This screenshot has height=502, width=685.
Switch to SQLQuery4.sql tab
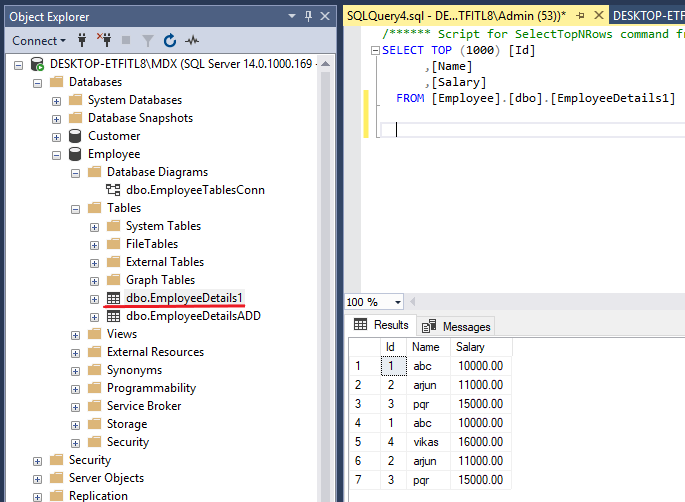click(456, 16)
